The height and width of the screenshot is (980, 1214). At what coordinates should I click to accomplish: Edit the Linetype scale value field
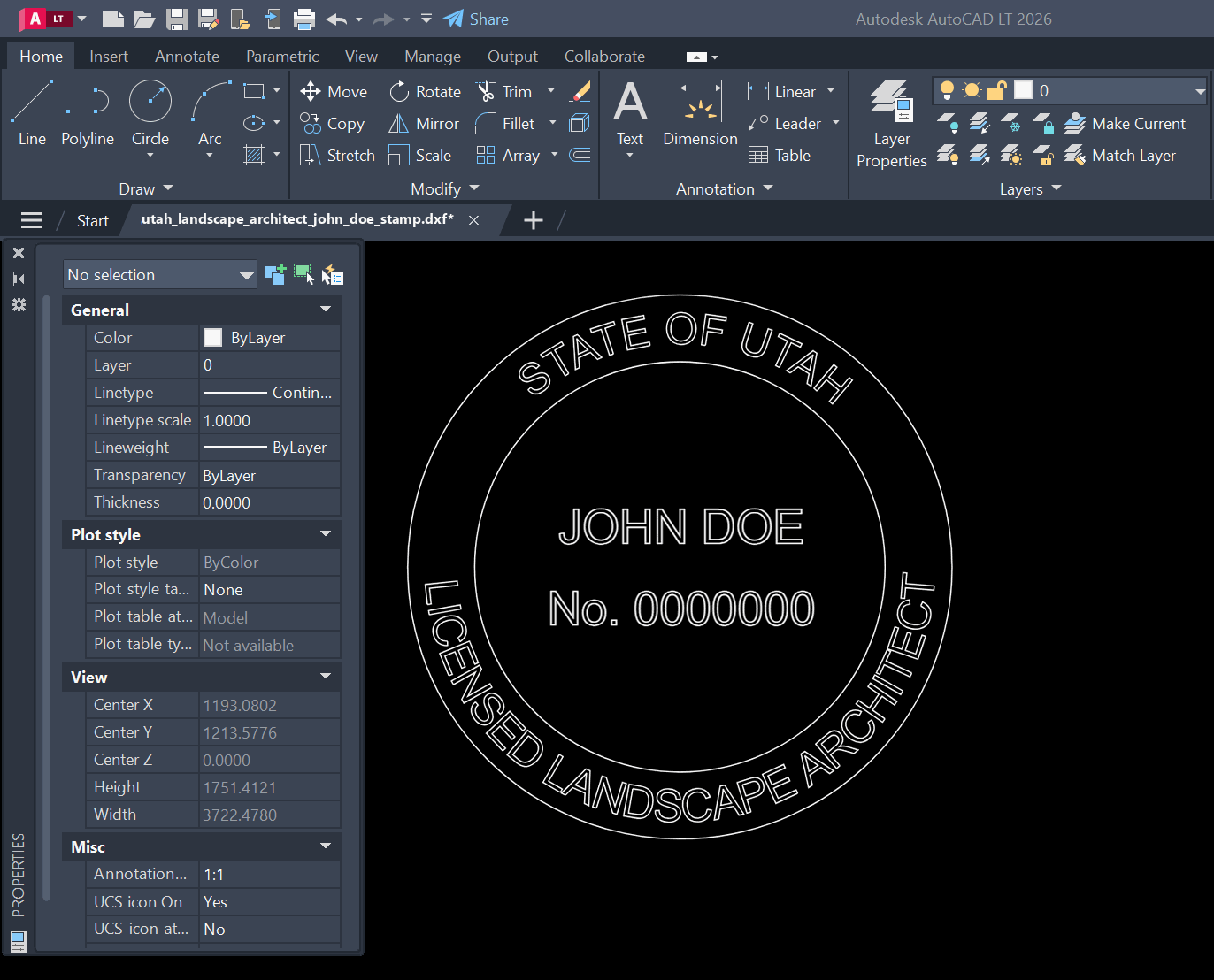point(270,420)
